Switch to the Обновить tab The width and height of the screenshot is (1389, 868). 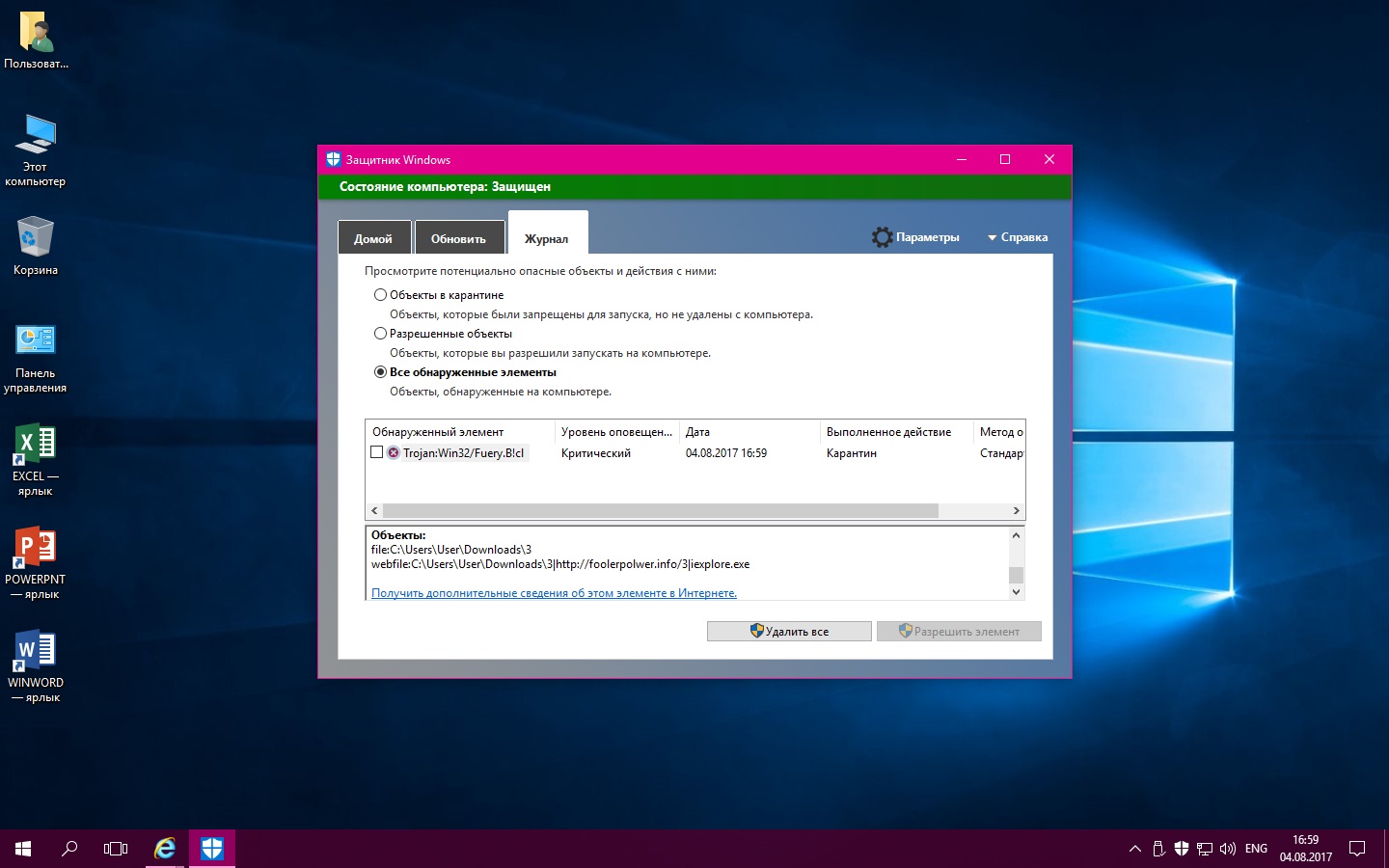click(458, 238)
